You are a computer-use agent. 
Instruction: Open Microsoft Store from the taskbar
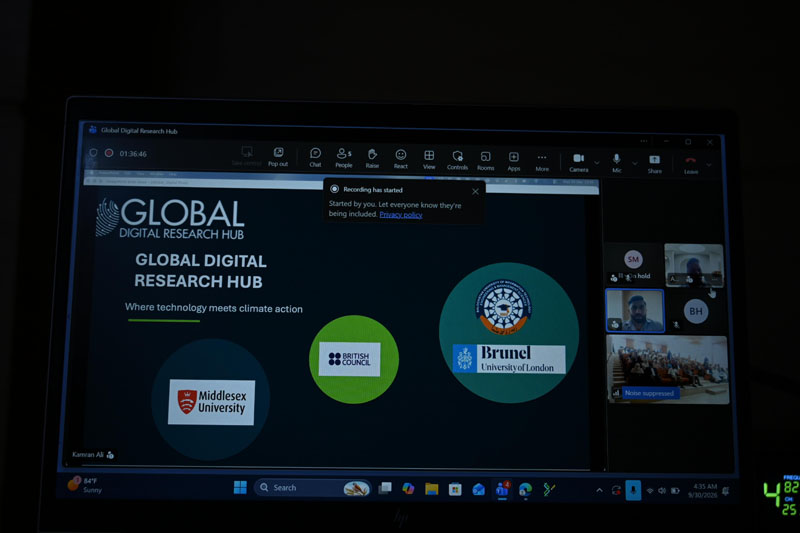[x=455, y=490]
